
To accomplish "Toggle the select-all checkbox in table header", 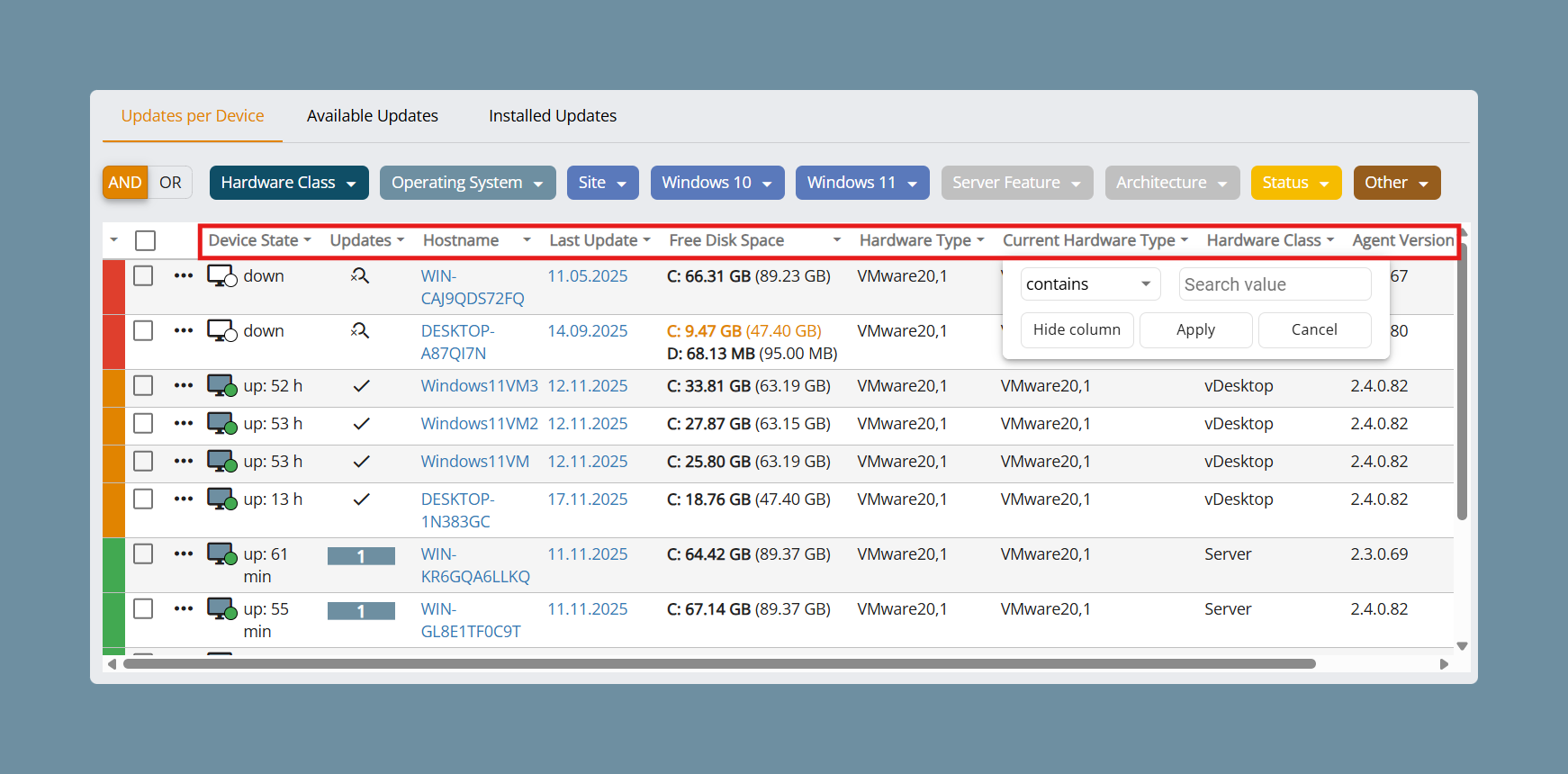I will click(x=145, y=241).
